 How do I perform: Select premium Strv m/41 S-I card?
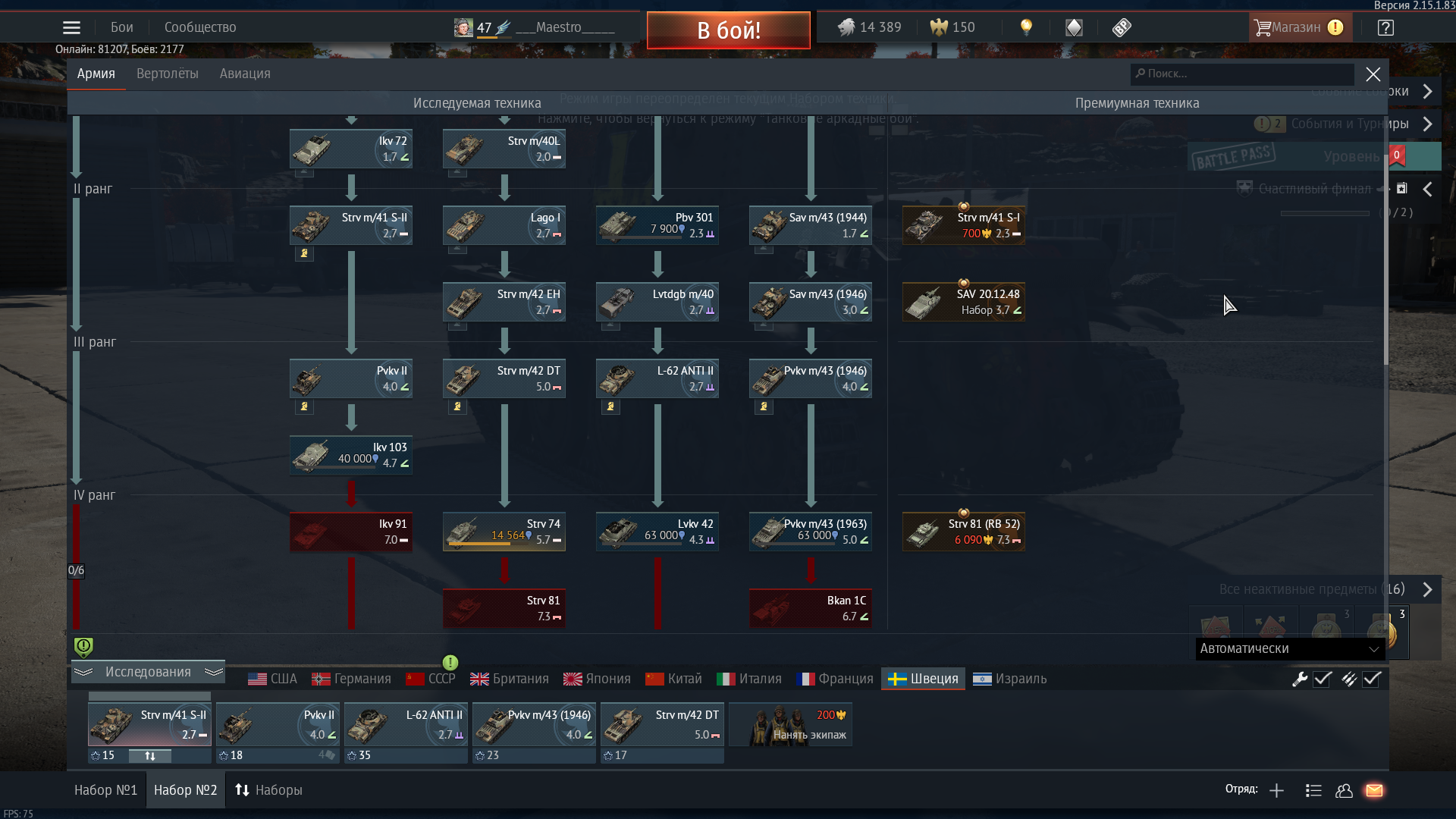(964, 225)
